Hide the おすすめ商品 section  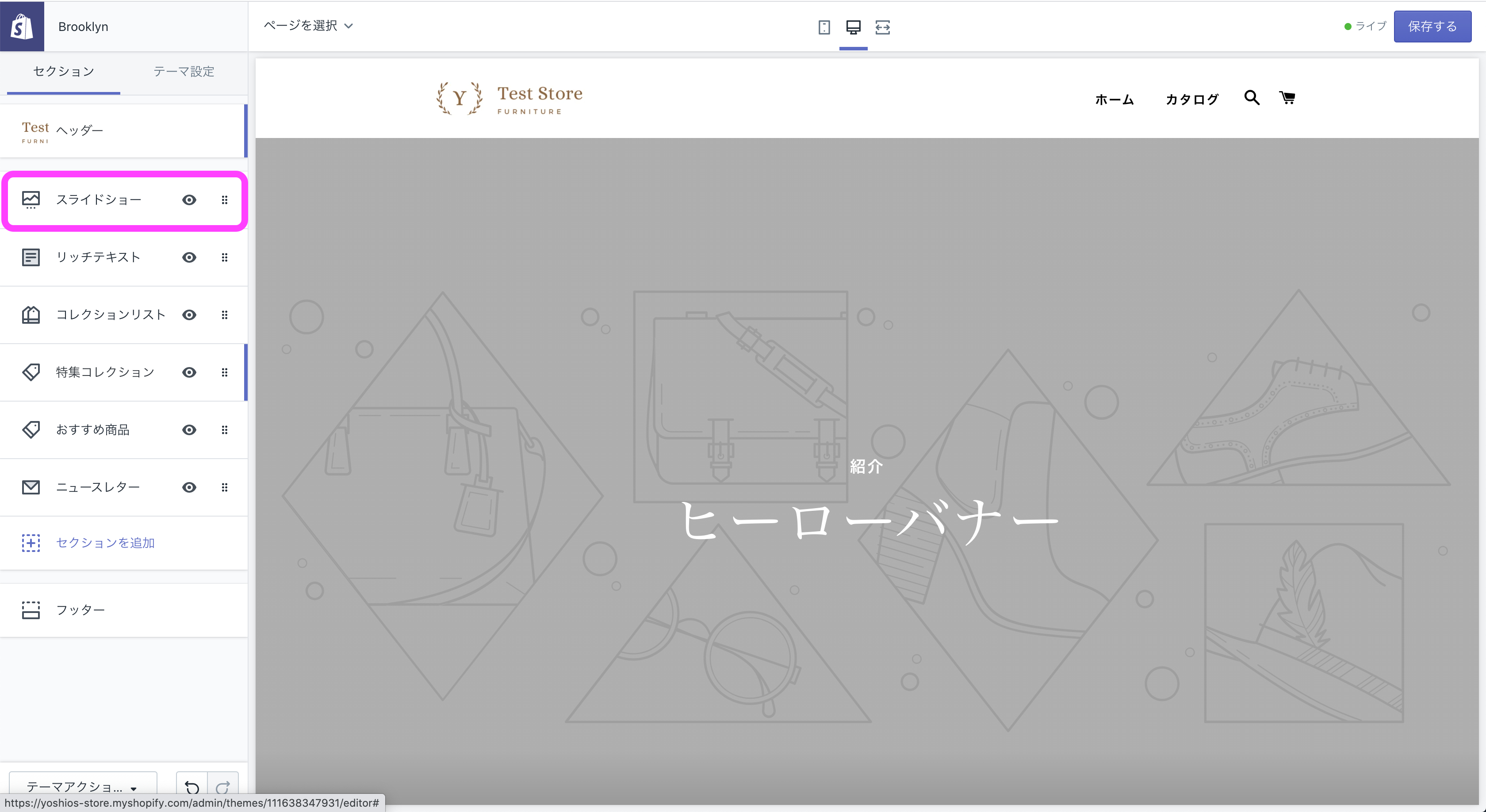[x=189, y=429]
